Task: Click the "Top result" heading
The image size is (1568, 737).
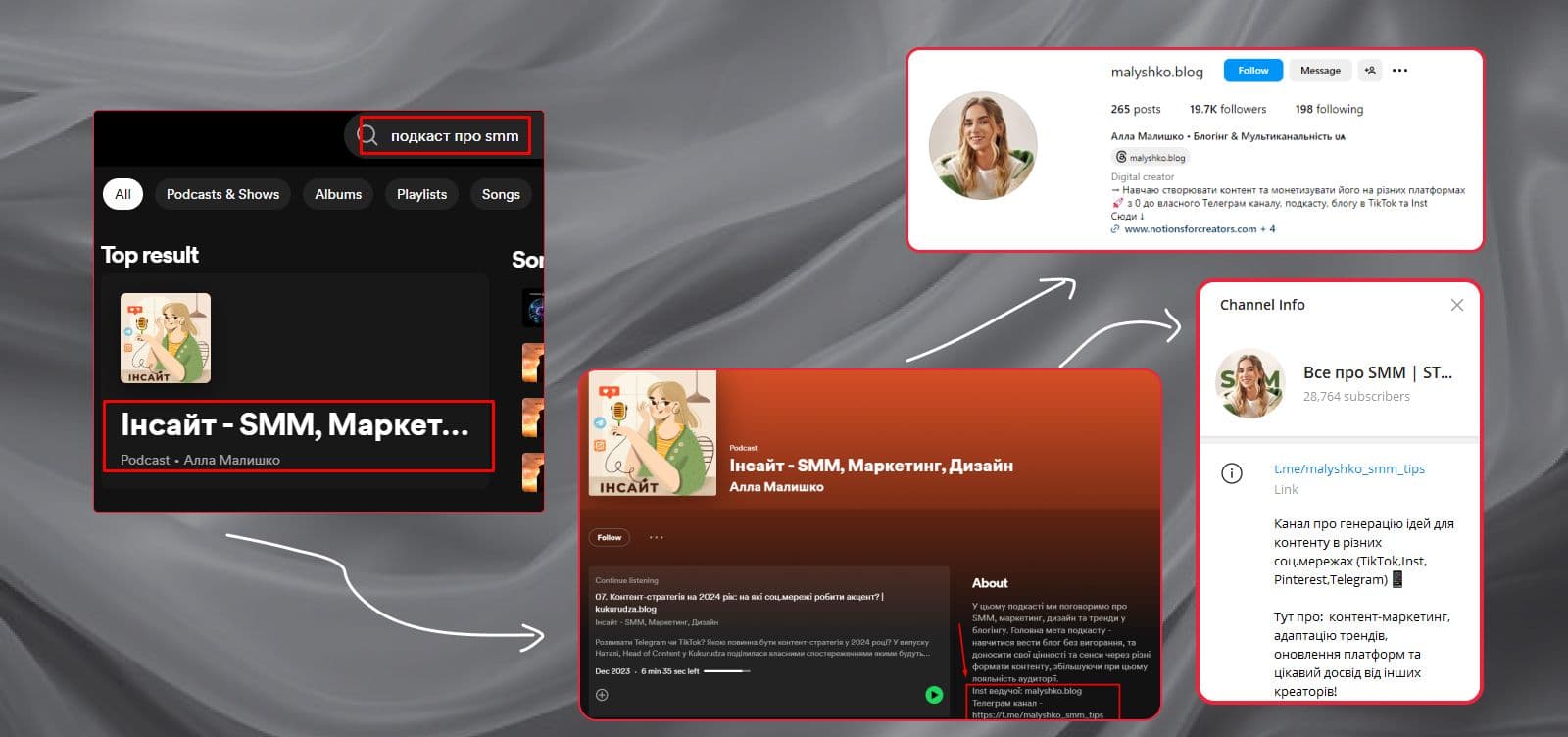Action: 150,255
